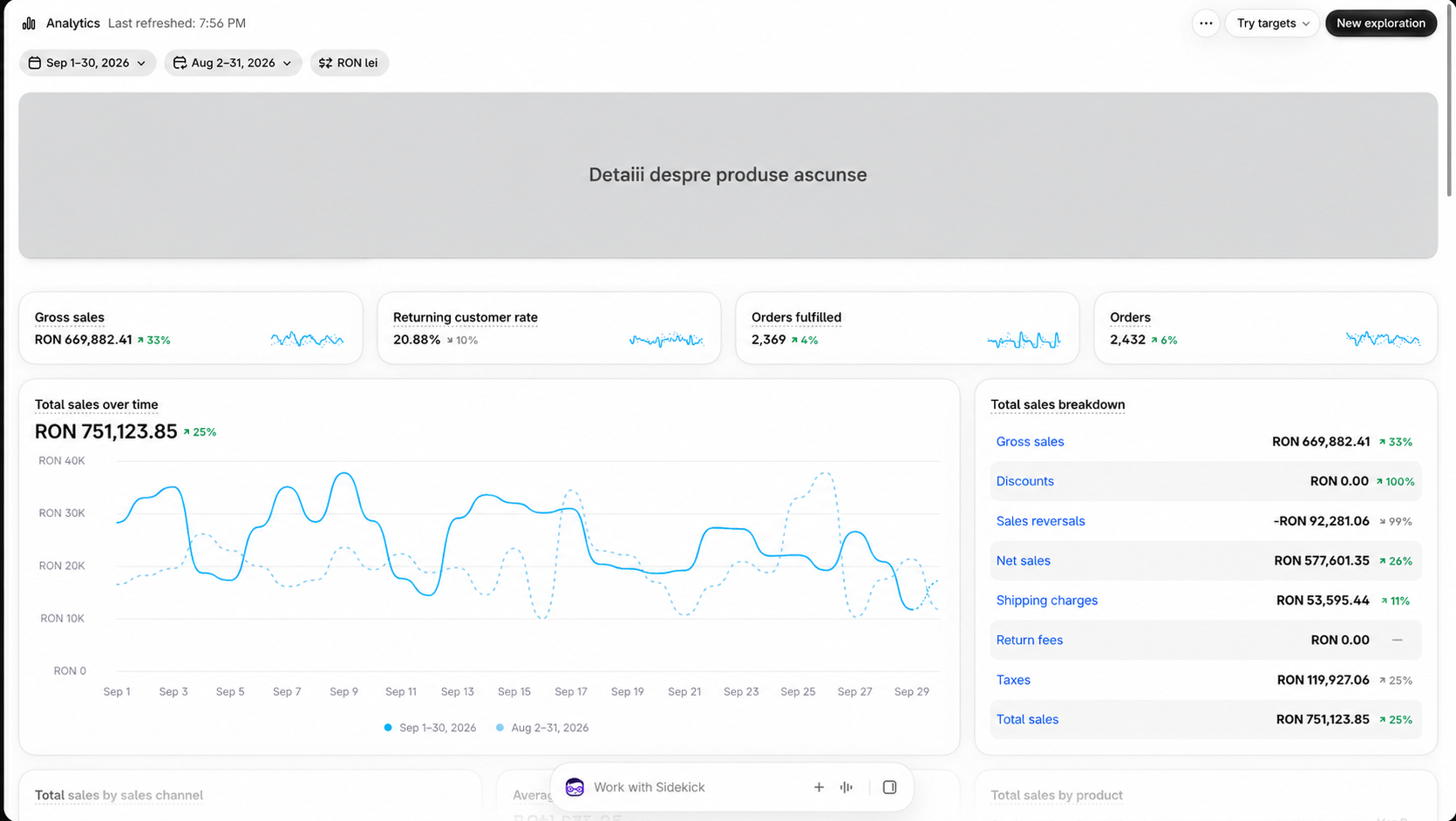Click the RON 577,601.35 net sales value
1456x821 pixels.
1322,560
